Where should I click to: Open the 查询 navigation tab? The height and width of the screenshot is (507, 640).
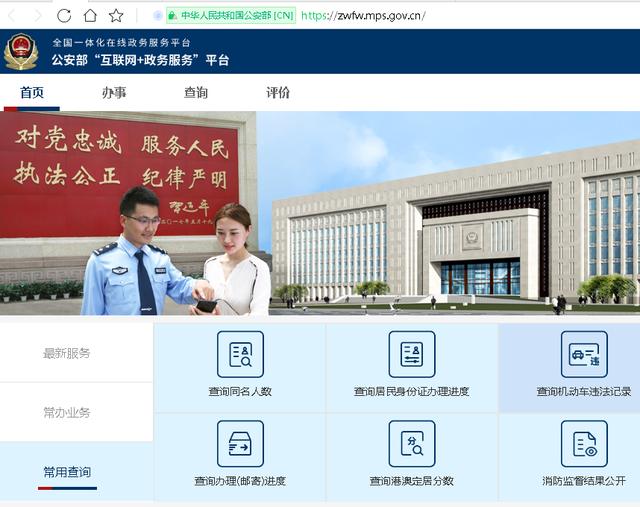click(196, 93)
